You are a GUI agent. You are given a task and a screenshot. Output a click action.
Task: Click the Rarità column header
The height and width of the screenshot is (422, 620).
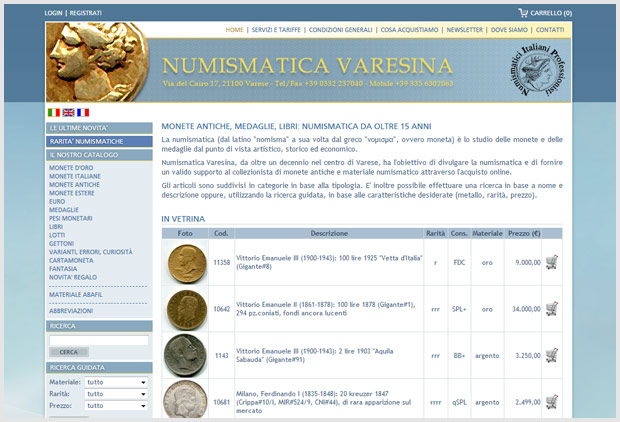tap(435, 233)
